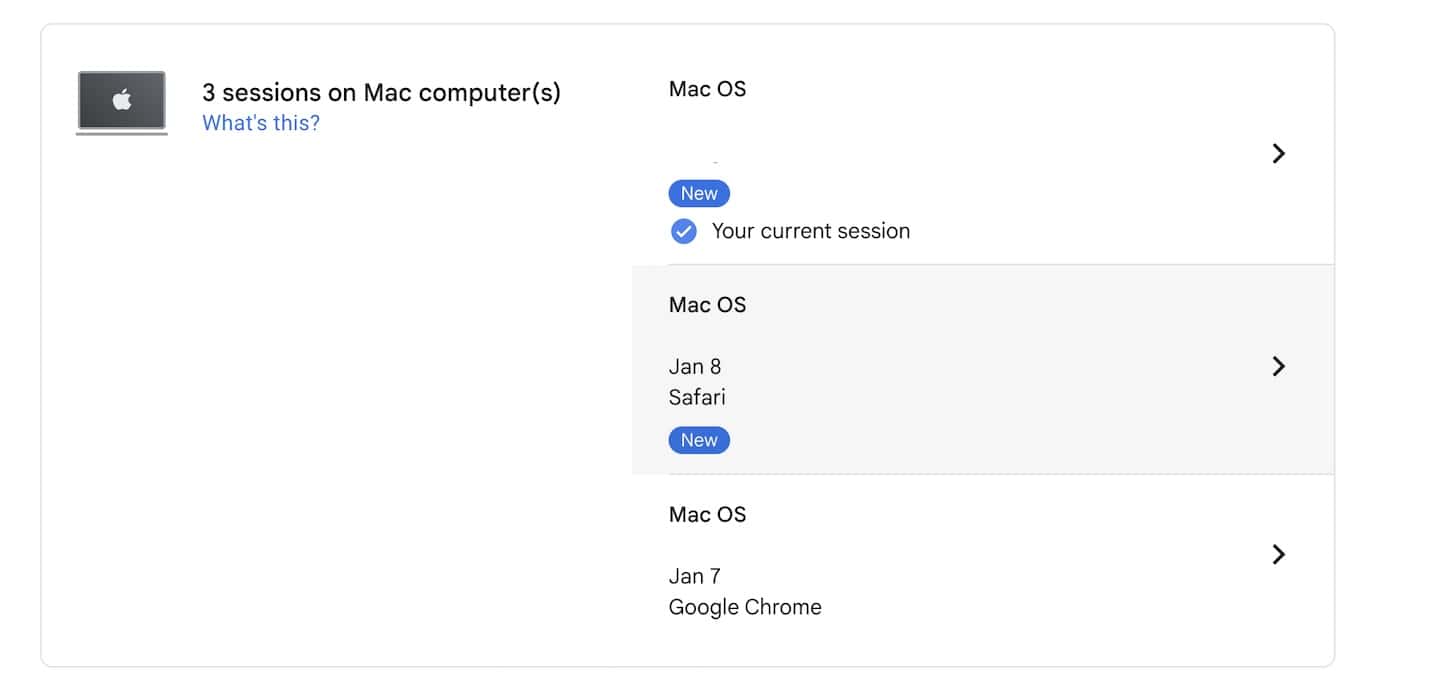
Task: Click the New badge on current session
Action: (698, 193)
